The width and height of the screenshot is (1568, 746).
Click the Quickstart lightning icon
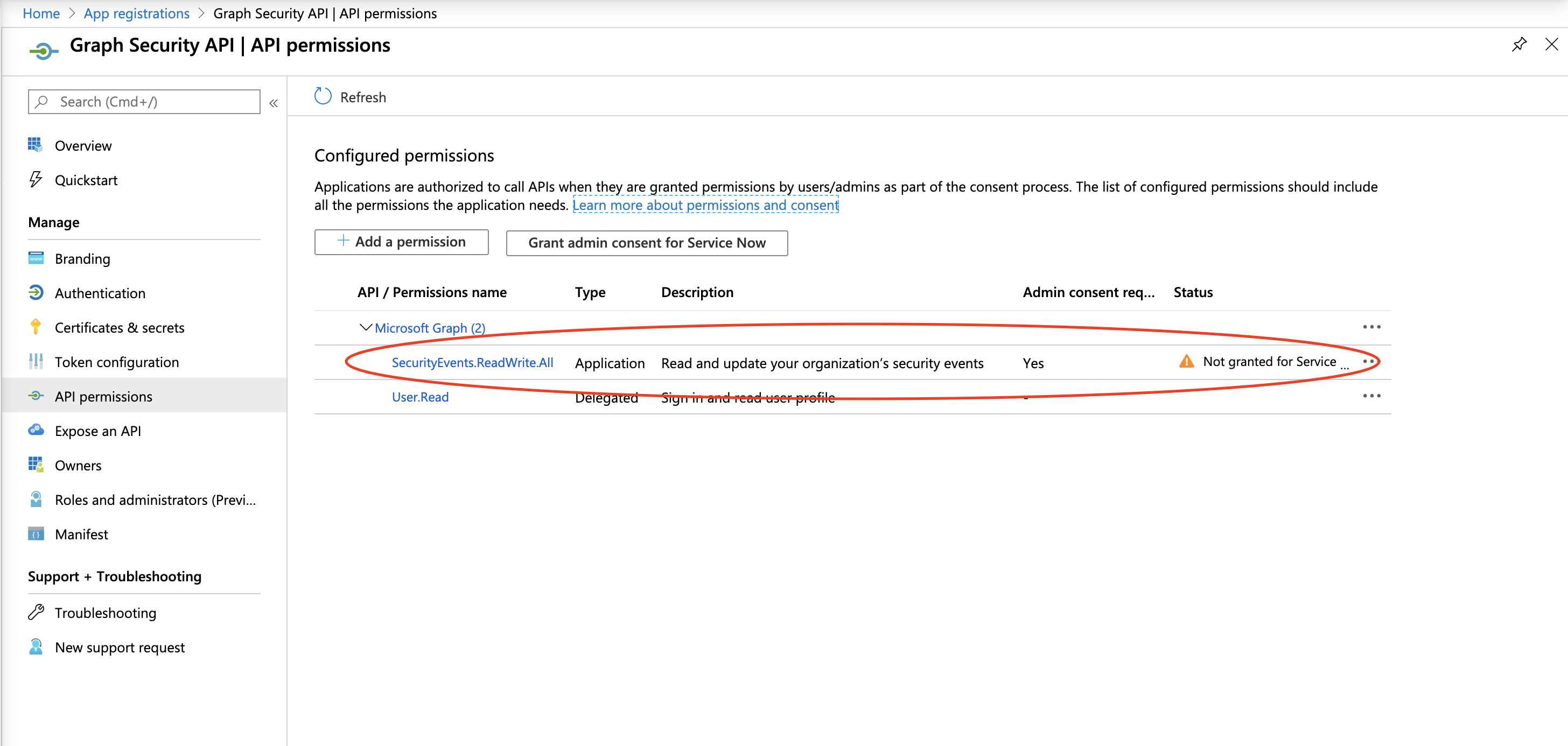click(36, 179)
